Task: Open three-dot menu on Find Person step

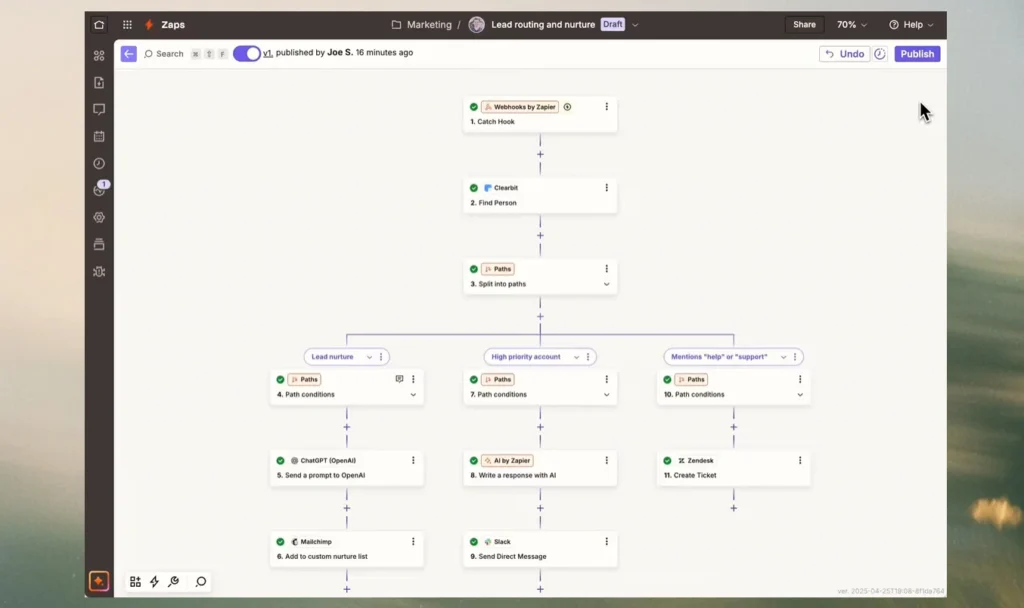Action: 607,187
